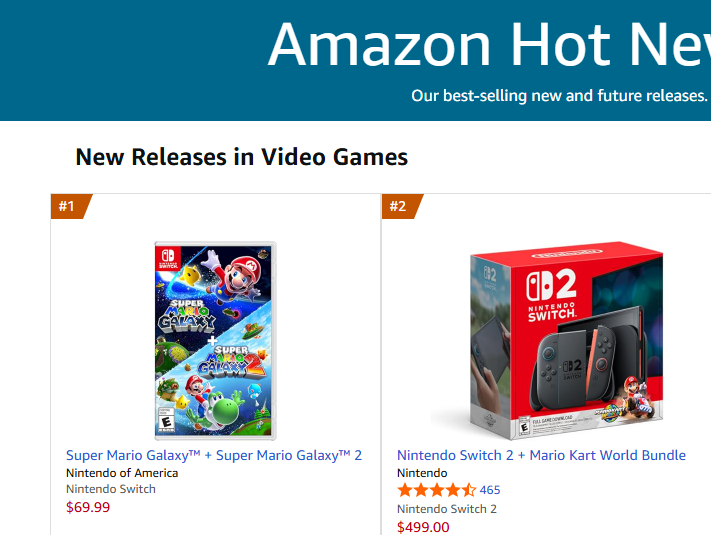This screenshot has width=711, height=535.
Task: Click the $69.99 price
Action: (x=88, y=507)
